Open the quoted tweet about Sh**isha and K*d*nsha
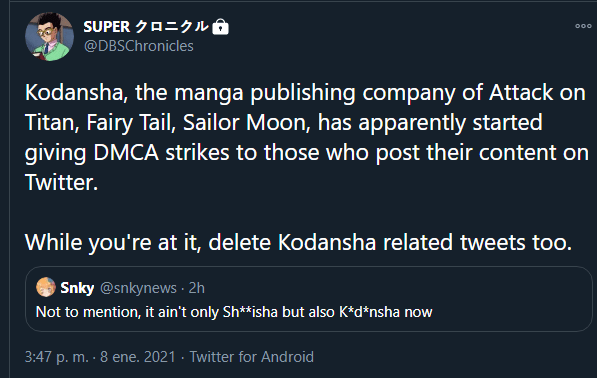Screen dimensions: 597x378 coord(309,299)
